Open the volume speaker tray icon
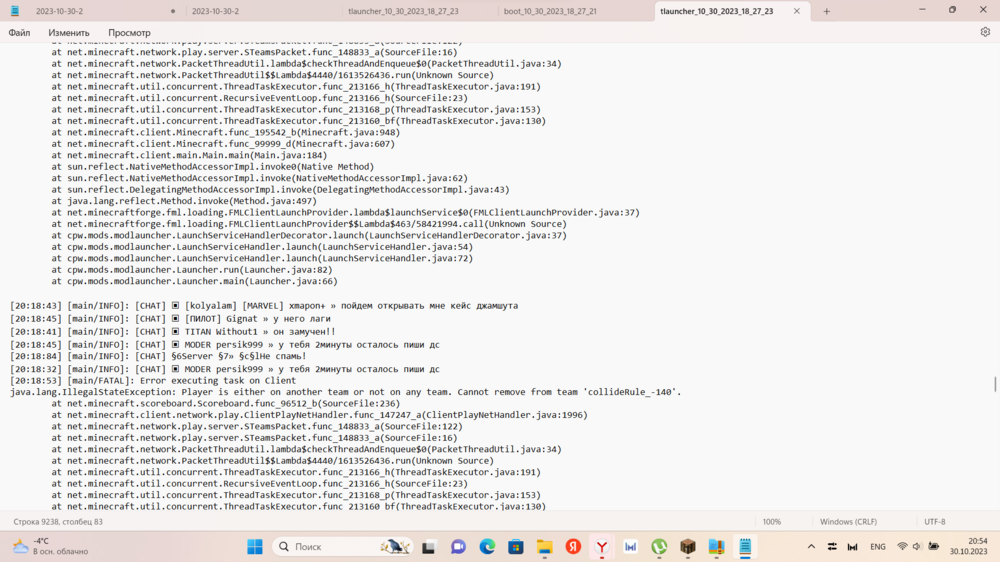 917,547
